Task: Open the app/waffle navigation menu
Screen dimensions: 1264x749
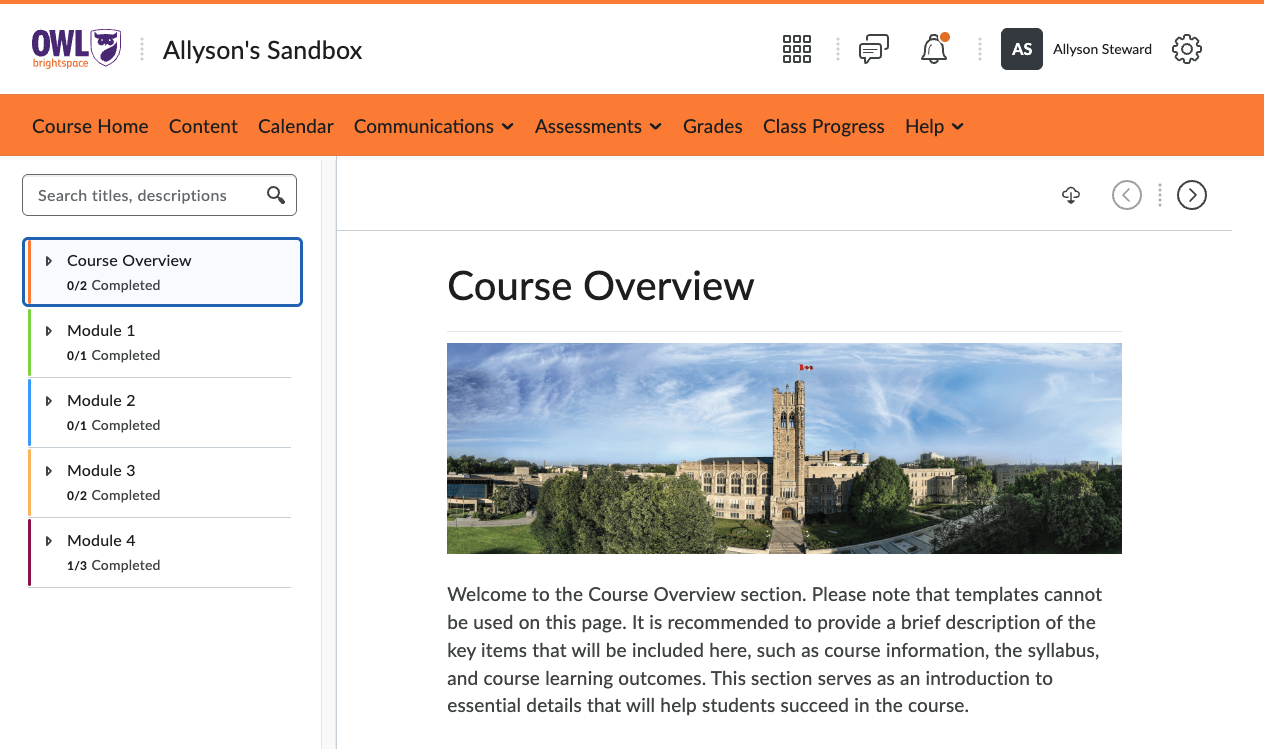Action: pos(797,48)
